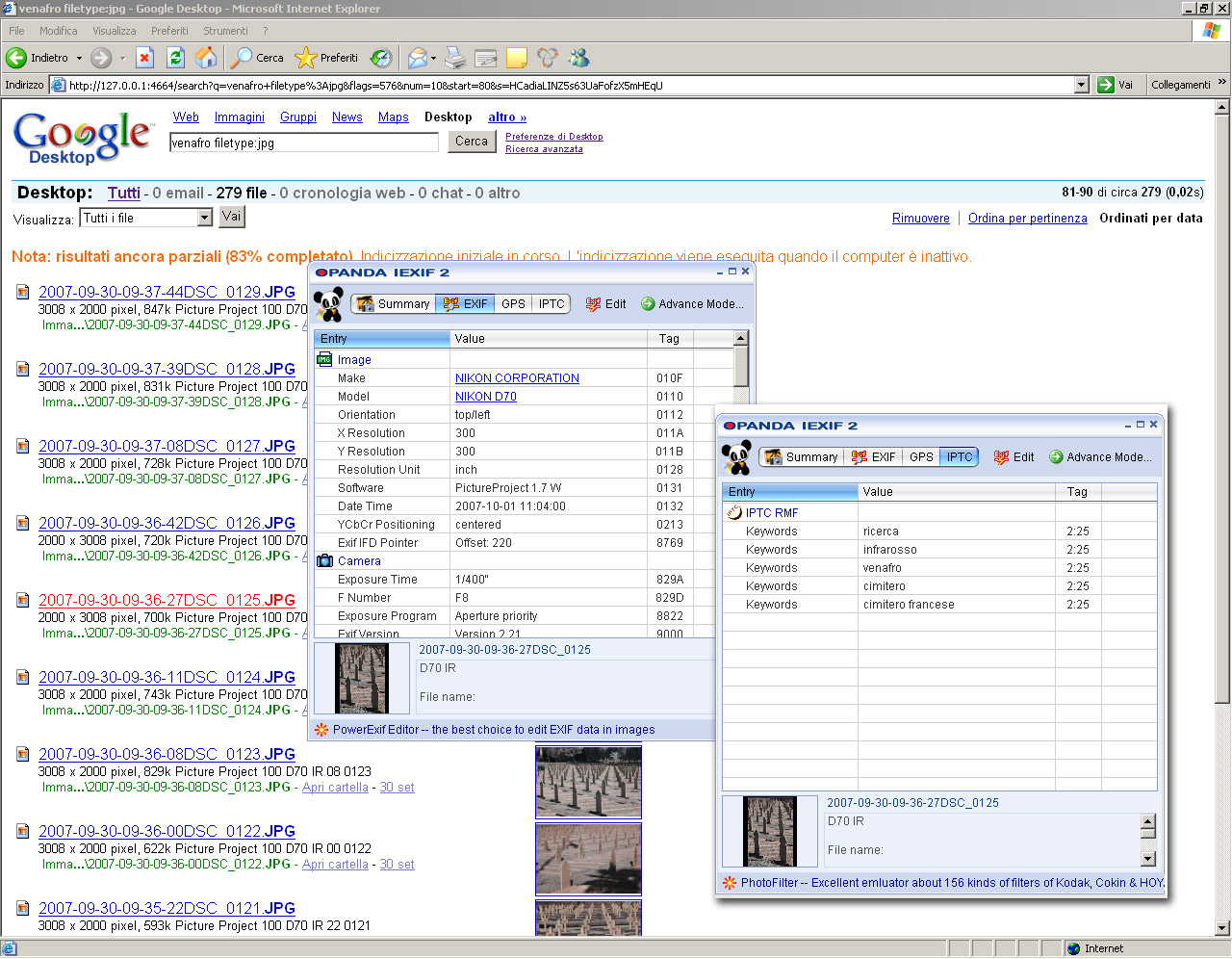1232x959 pixels.
Task: Click file icon beside DSC_0122.JPG result
Action: pyautogui.click(x=22, y=831)
